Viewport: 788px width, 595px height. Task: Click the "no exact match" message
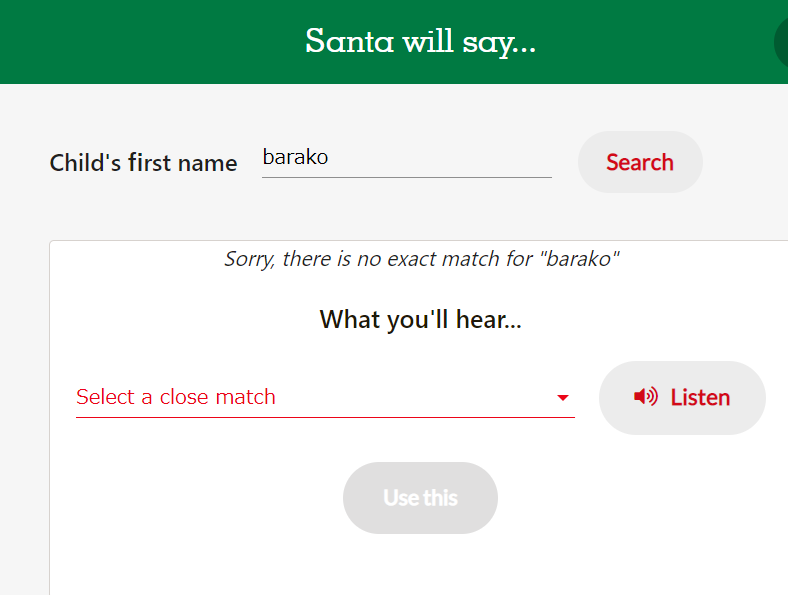point(421,260)
